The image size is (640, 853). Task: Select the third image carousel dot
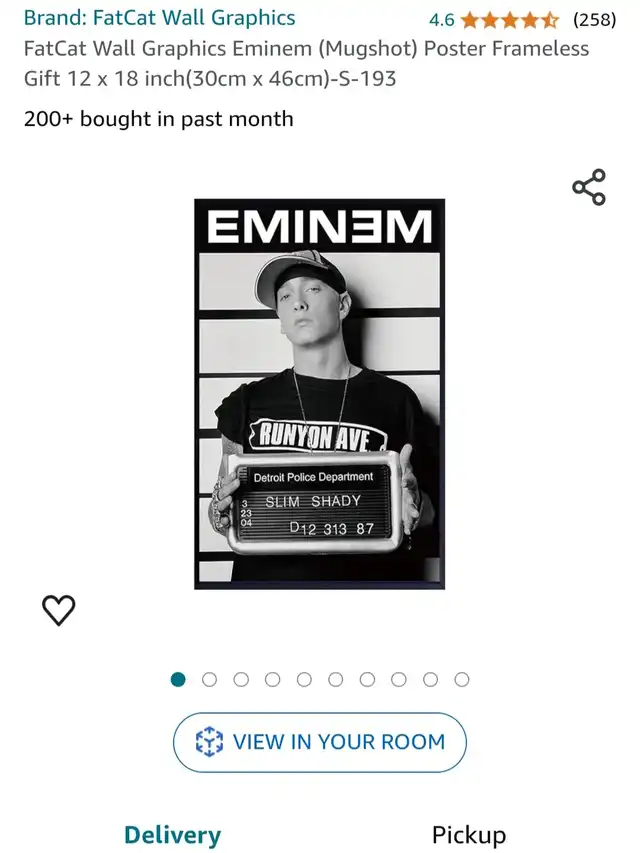pos(241,679)
